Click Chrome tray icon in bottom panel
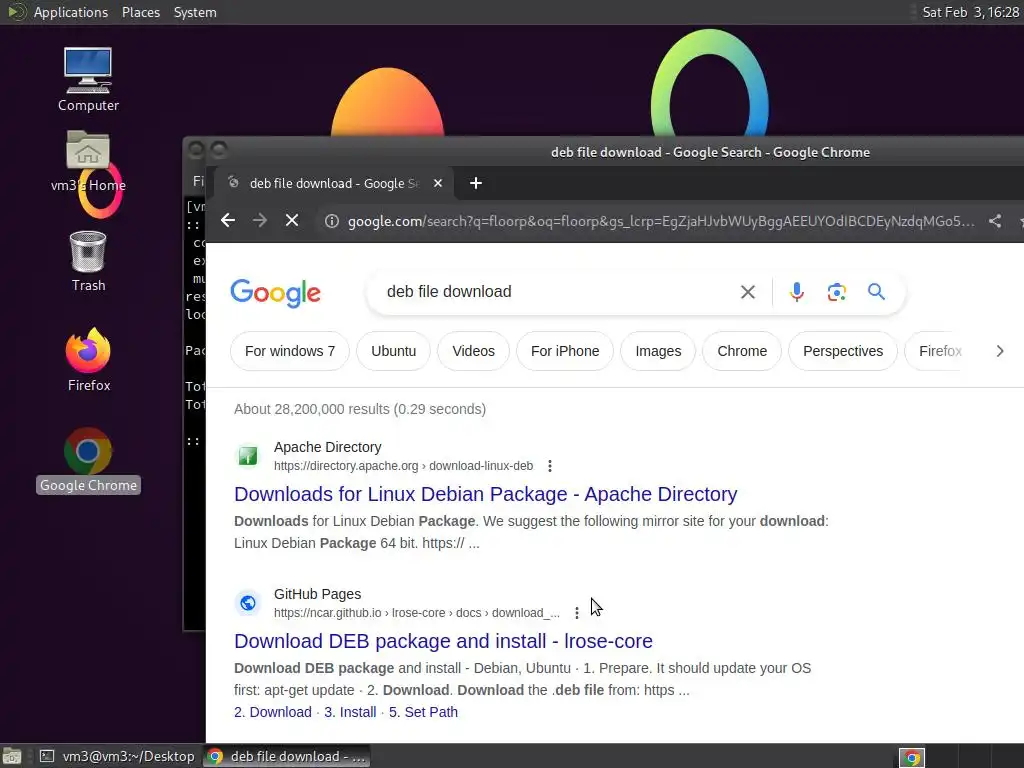Viewport: 1024px width, 768px height. tap(912, 758)
